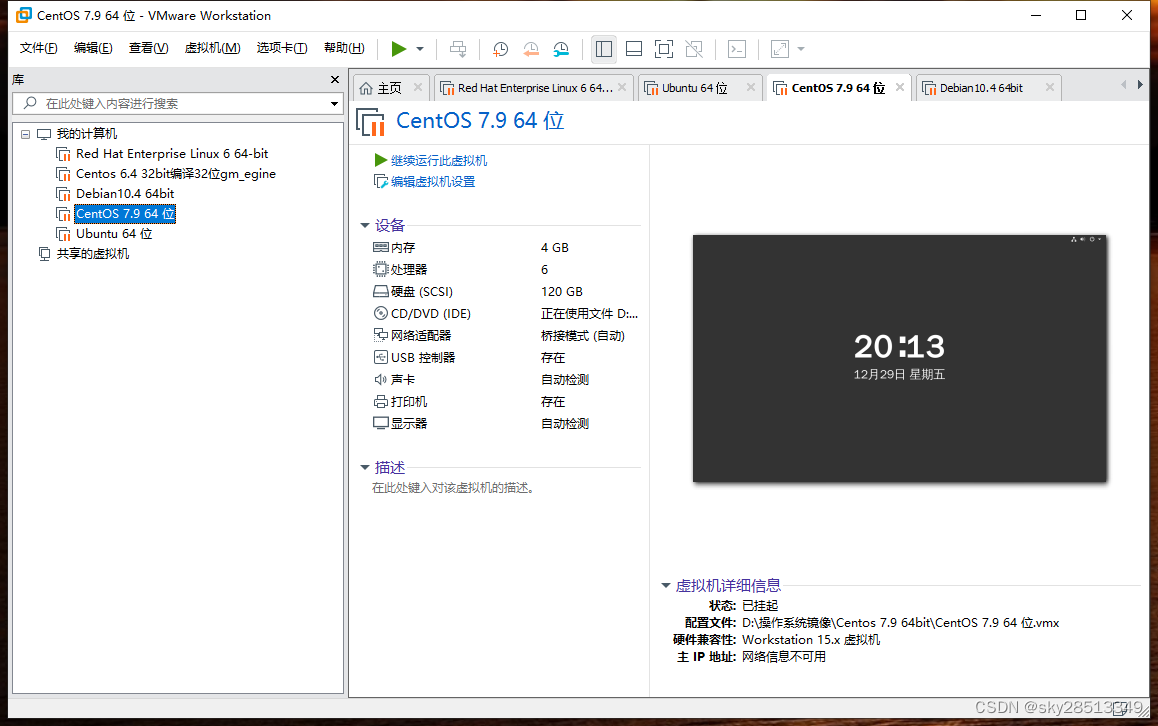This screenshot has height=726, width=1158.
Task: Collapse the 我的计算机 tree node
Action: pyautogui.click(x=26, y=134)
